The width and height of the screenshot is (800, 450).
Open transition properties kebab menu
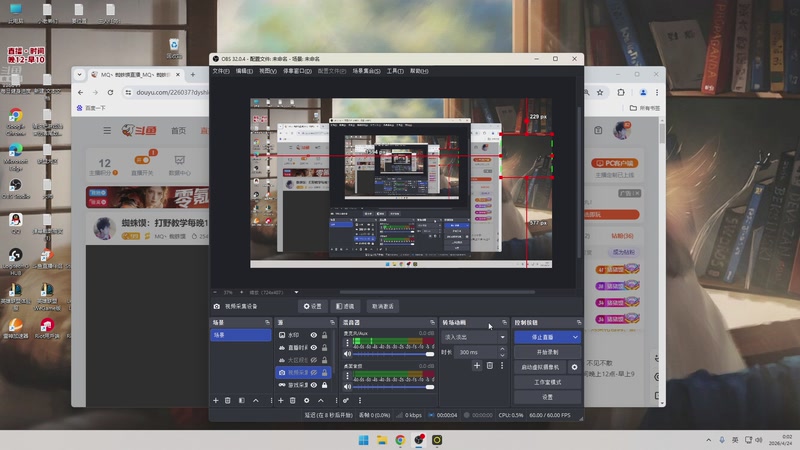click(x=502, y=365)
